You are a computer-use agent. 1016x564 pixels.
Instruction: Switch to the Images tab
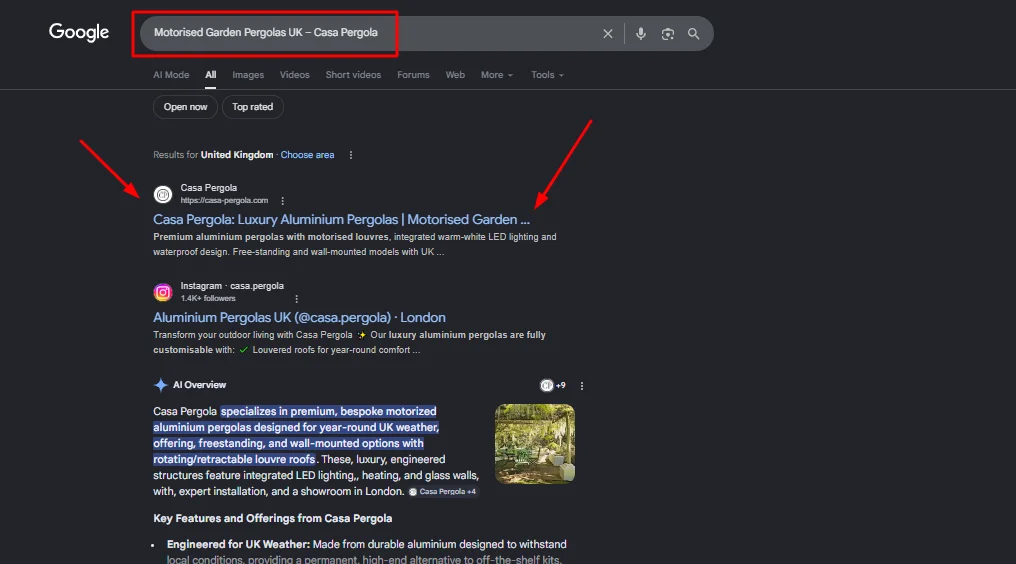(x=248, y=75)
